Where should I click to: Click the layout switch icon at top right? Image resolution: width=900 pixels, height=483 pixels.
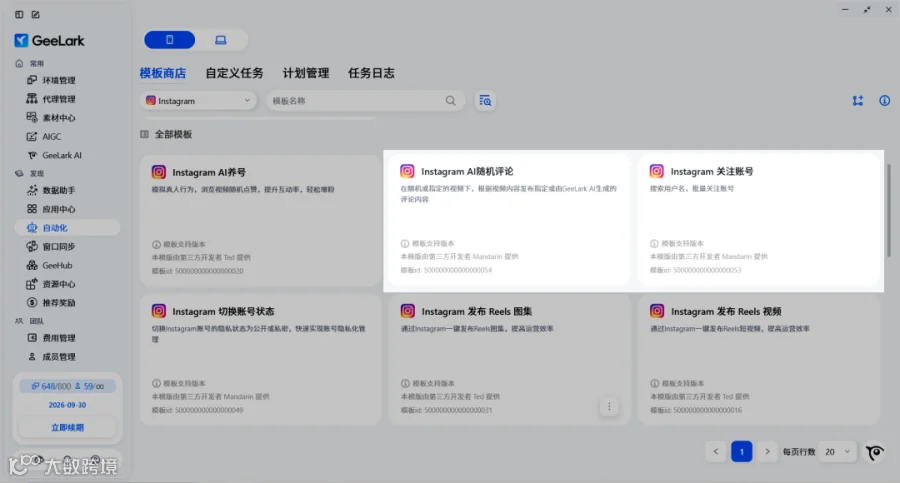(x=858, y=101)
